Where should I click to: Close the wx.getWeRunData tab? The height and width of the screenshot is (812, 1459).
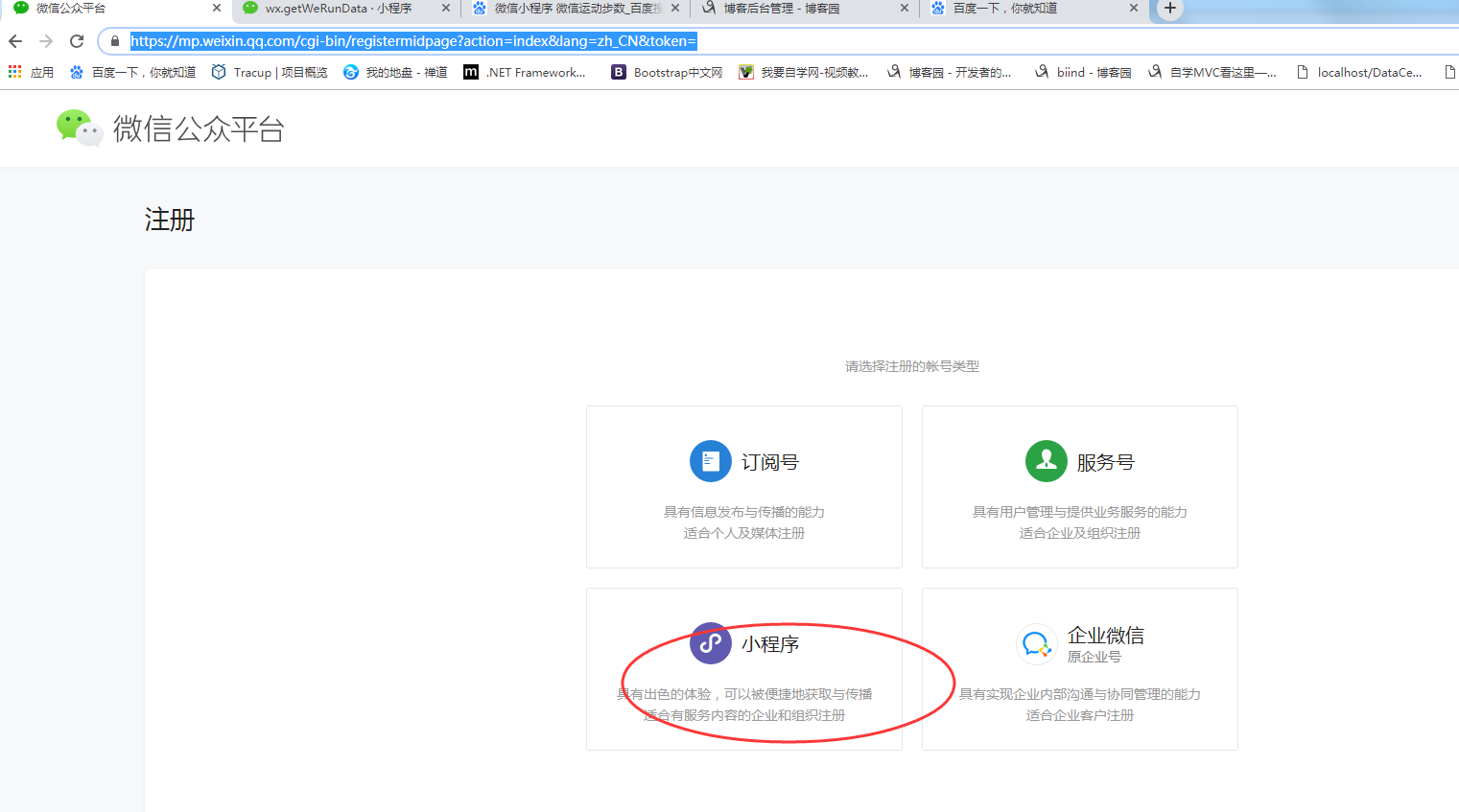tap(446, 8)
